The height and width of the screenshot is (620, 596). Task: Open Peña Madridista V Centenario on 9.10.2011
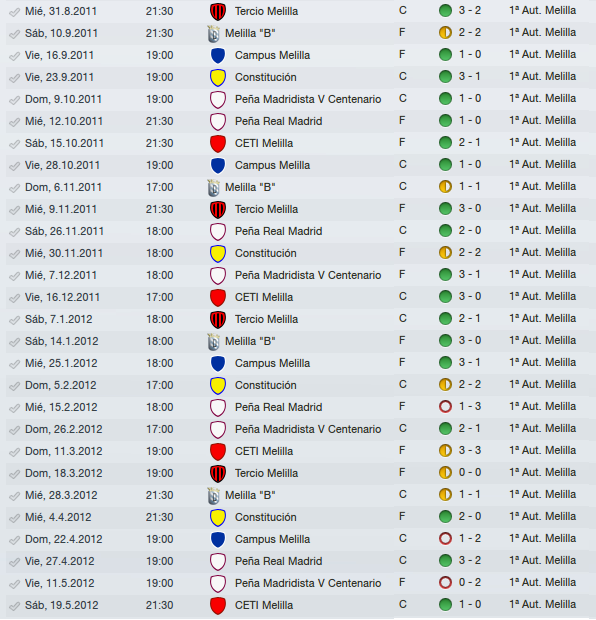308,99
